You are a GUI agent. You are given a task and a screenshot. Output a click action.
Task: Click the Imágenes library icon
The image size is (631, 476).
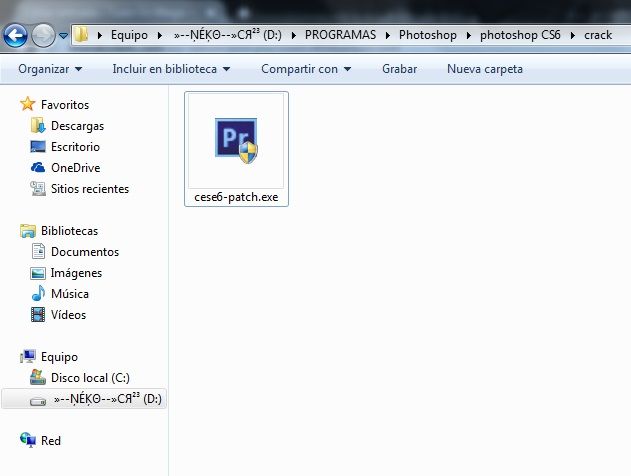pyautogui.click(x=38, y=273)
